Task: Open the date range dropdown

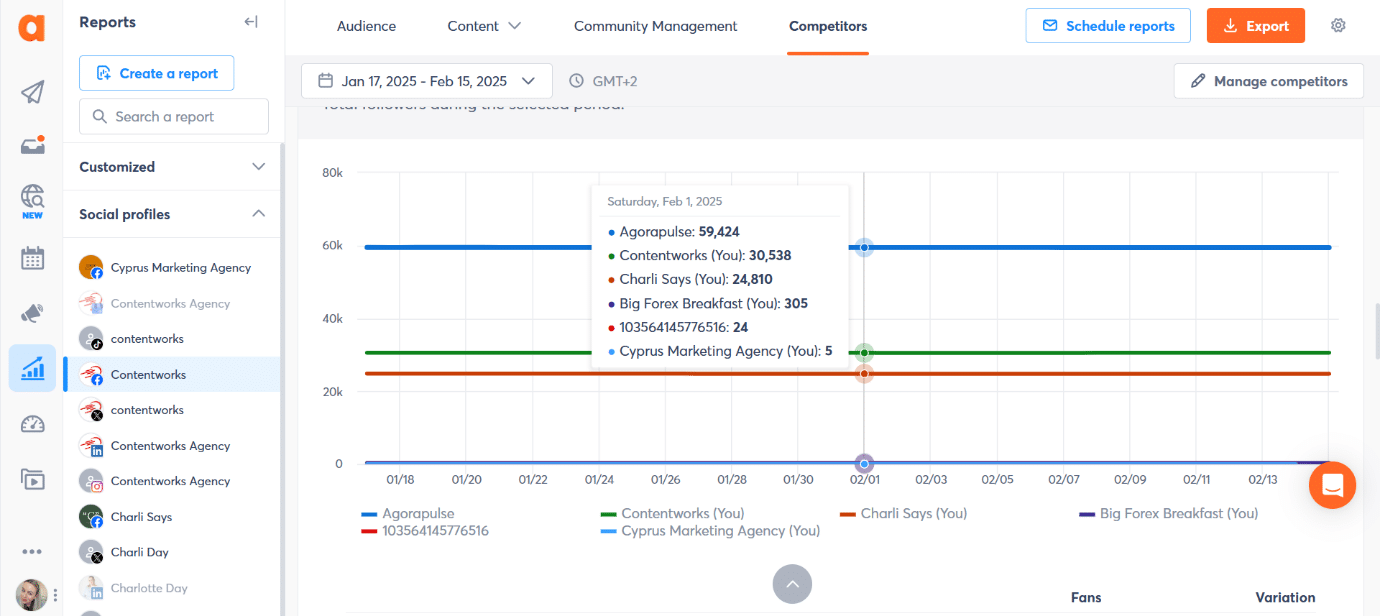Action: point(426,81)
